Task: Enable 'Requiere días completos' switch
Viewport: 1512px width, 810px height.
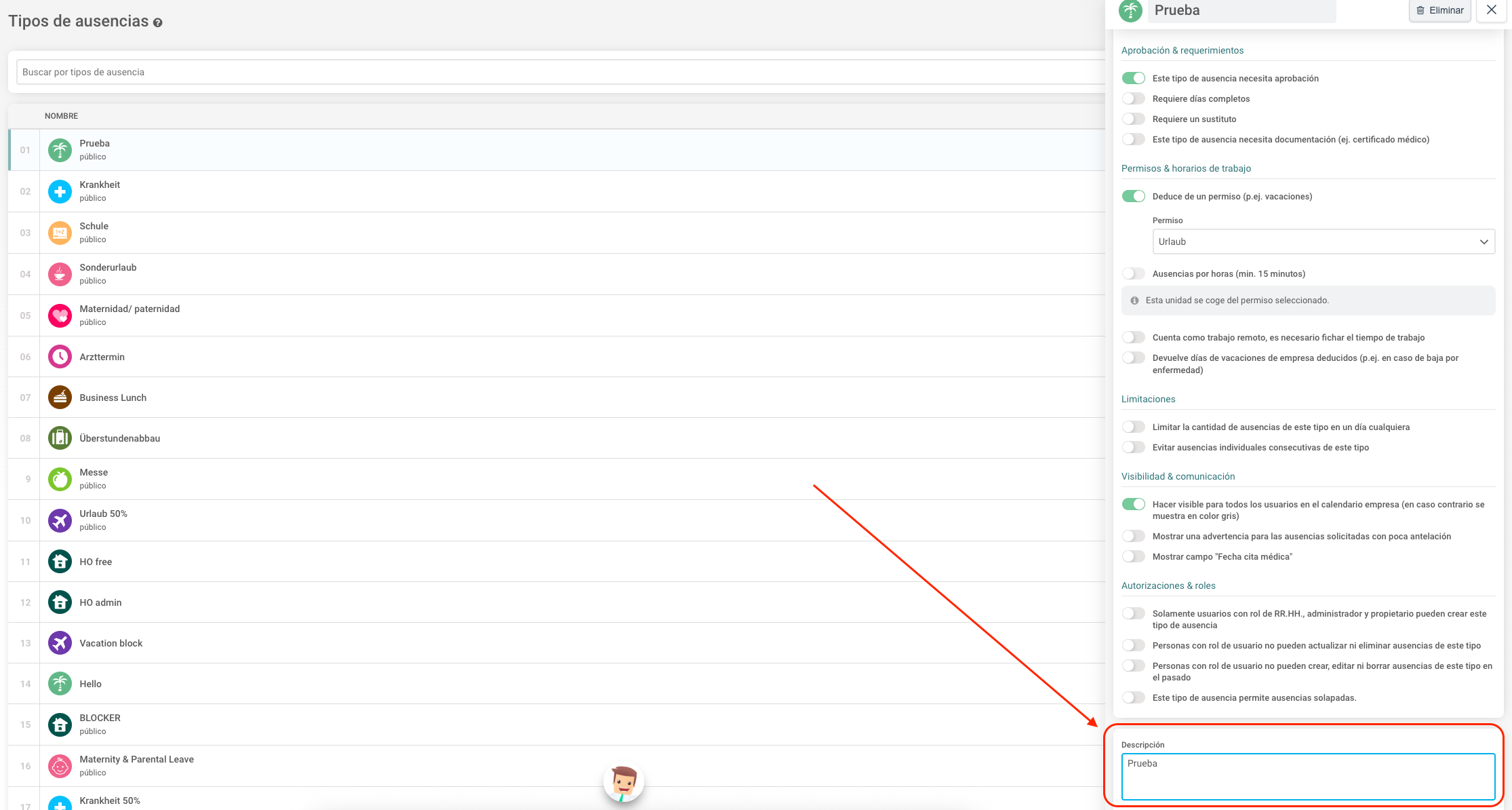Action: 1134,99
